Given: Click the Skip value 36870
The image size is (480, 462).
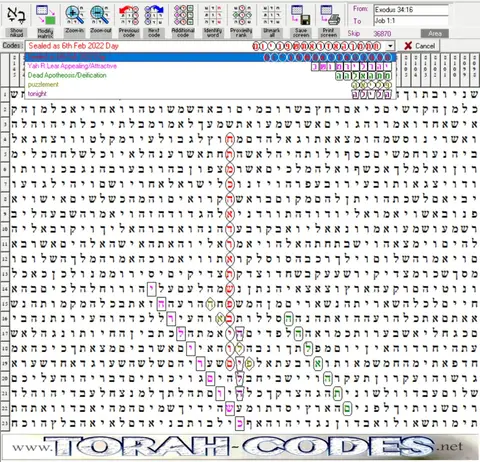Looking at the screenshot, I should point(382,34).
